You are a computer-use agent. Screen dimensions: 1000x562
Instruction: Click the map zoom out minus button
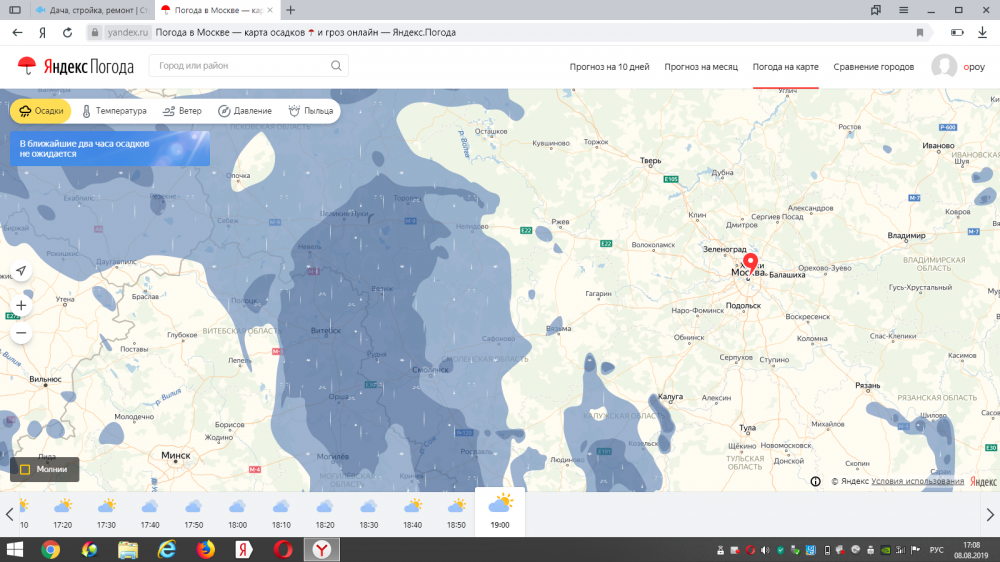[21, 333]
